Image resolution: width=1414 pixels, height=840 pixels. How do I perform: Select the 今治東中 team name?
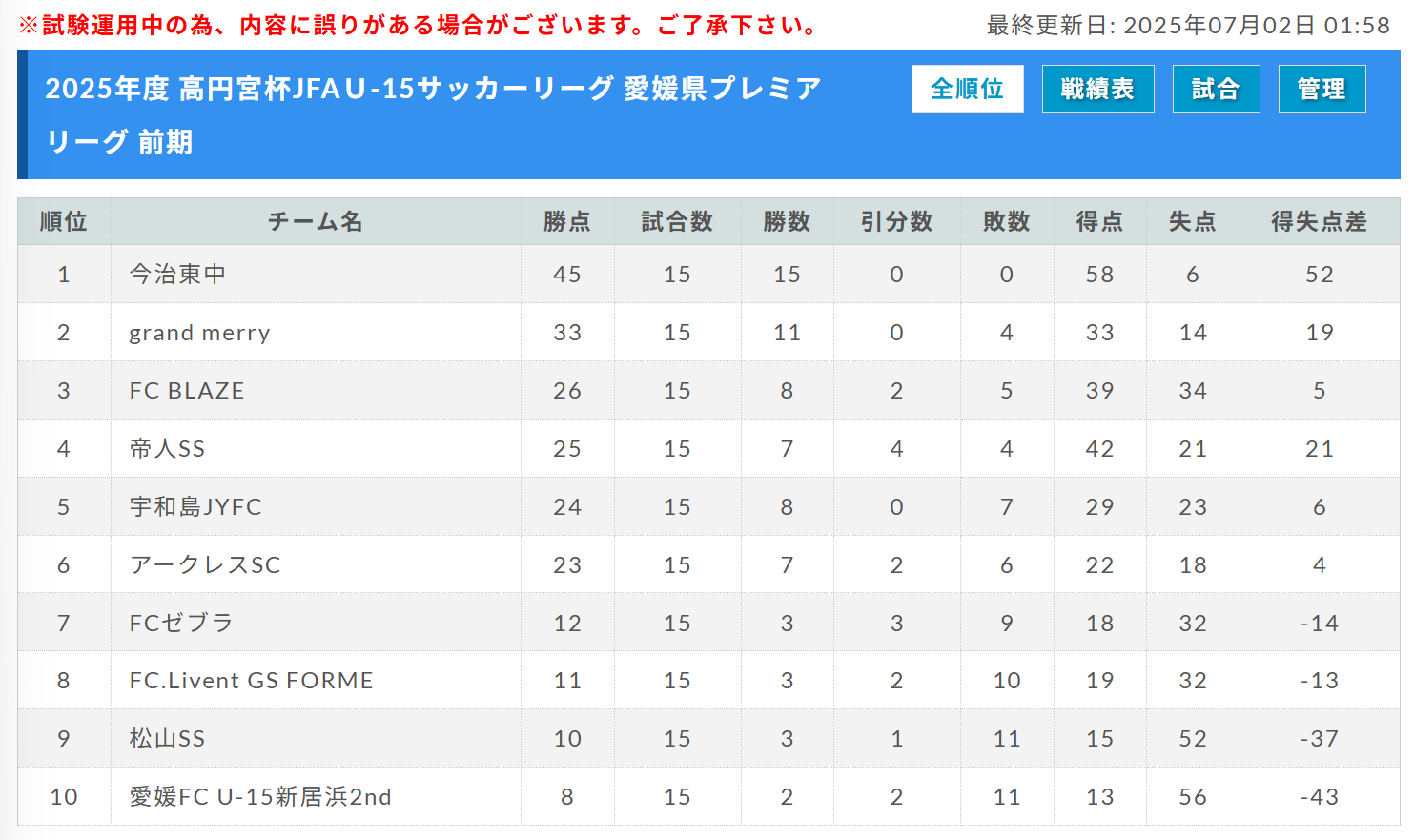point(177,275)
